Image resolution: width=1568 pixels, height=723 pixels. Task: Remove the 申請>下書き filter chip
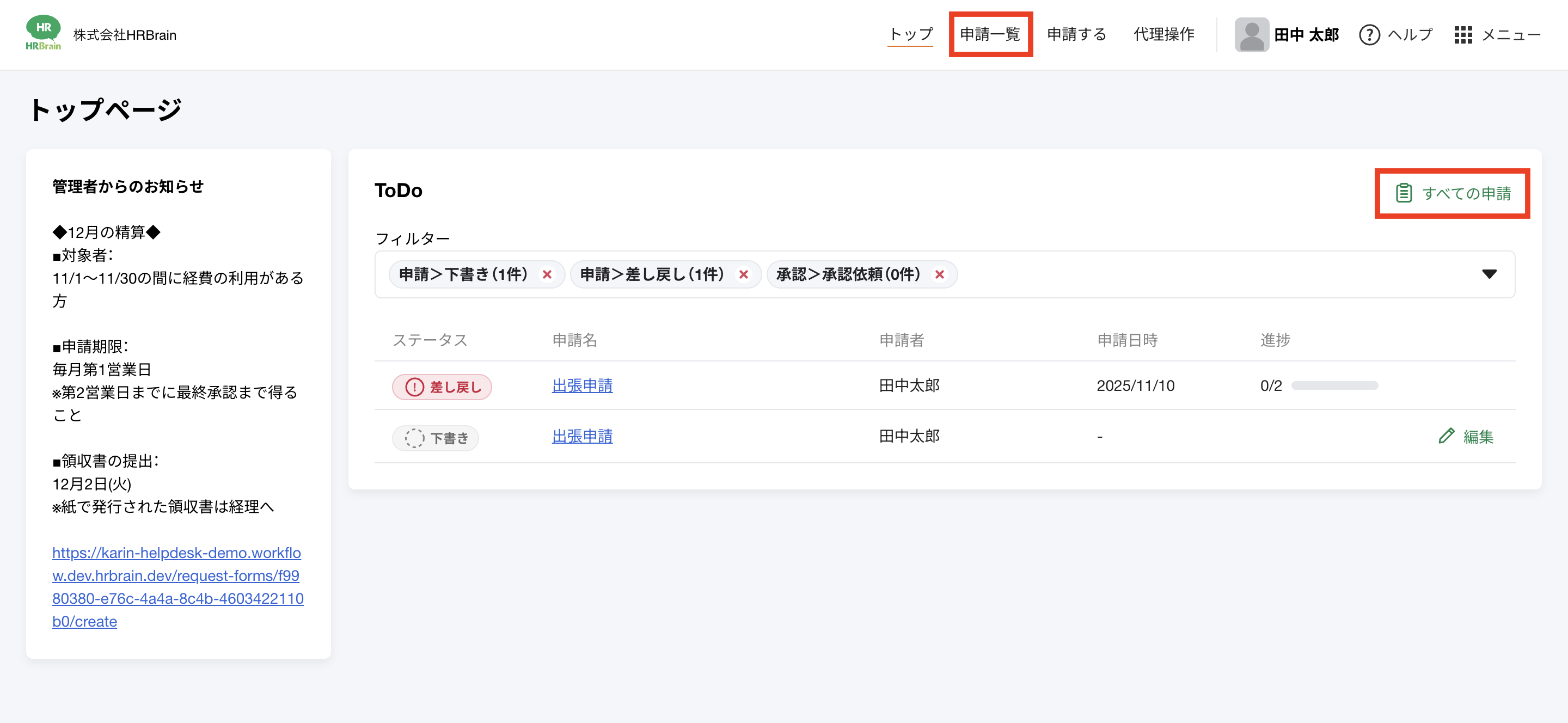[547, 274]
